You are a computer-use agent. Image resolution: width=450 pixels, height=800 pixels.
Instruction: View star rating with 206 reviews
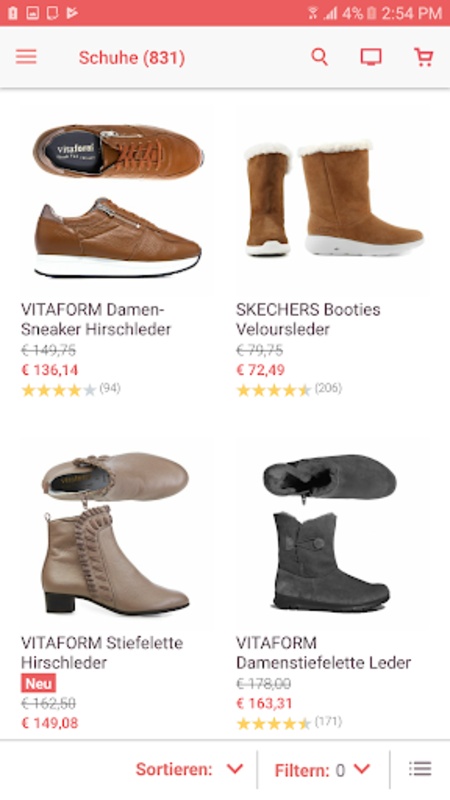point(289,389)
